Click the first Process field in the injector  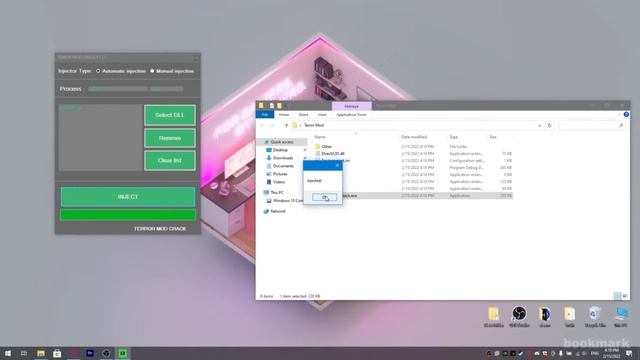point(118,89)
